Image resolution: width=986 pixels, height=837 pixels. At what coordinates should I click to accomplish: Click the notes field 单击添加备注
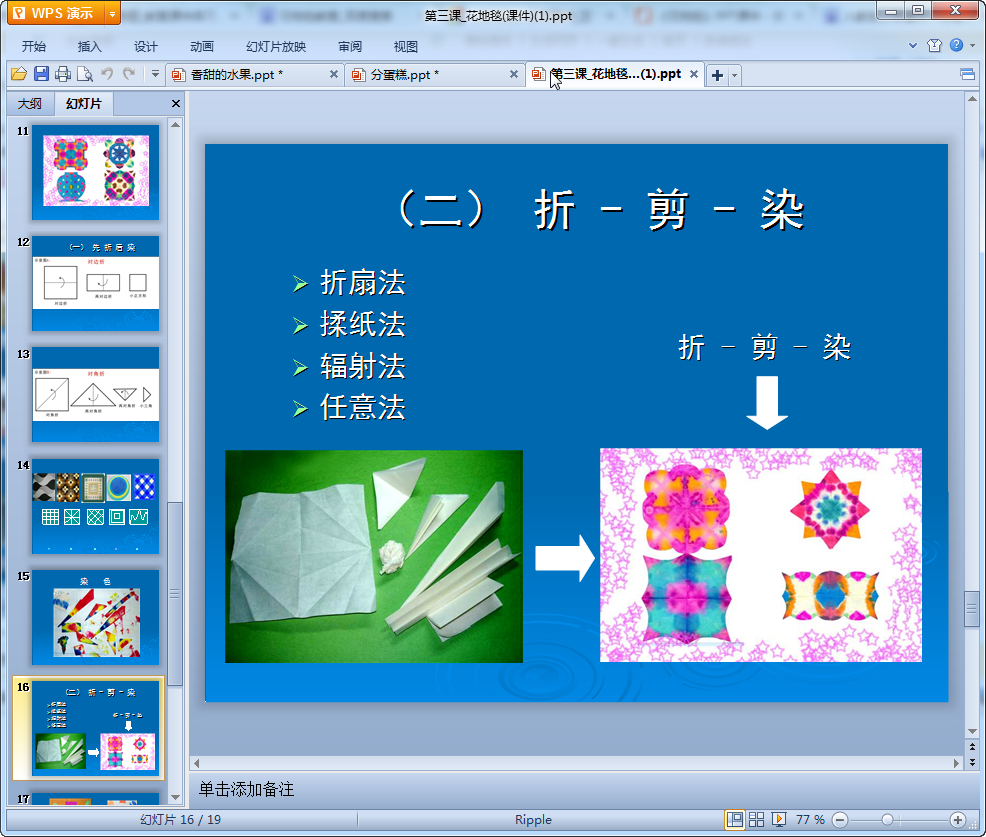[x=246, y=789]
